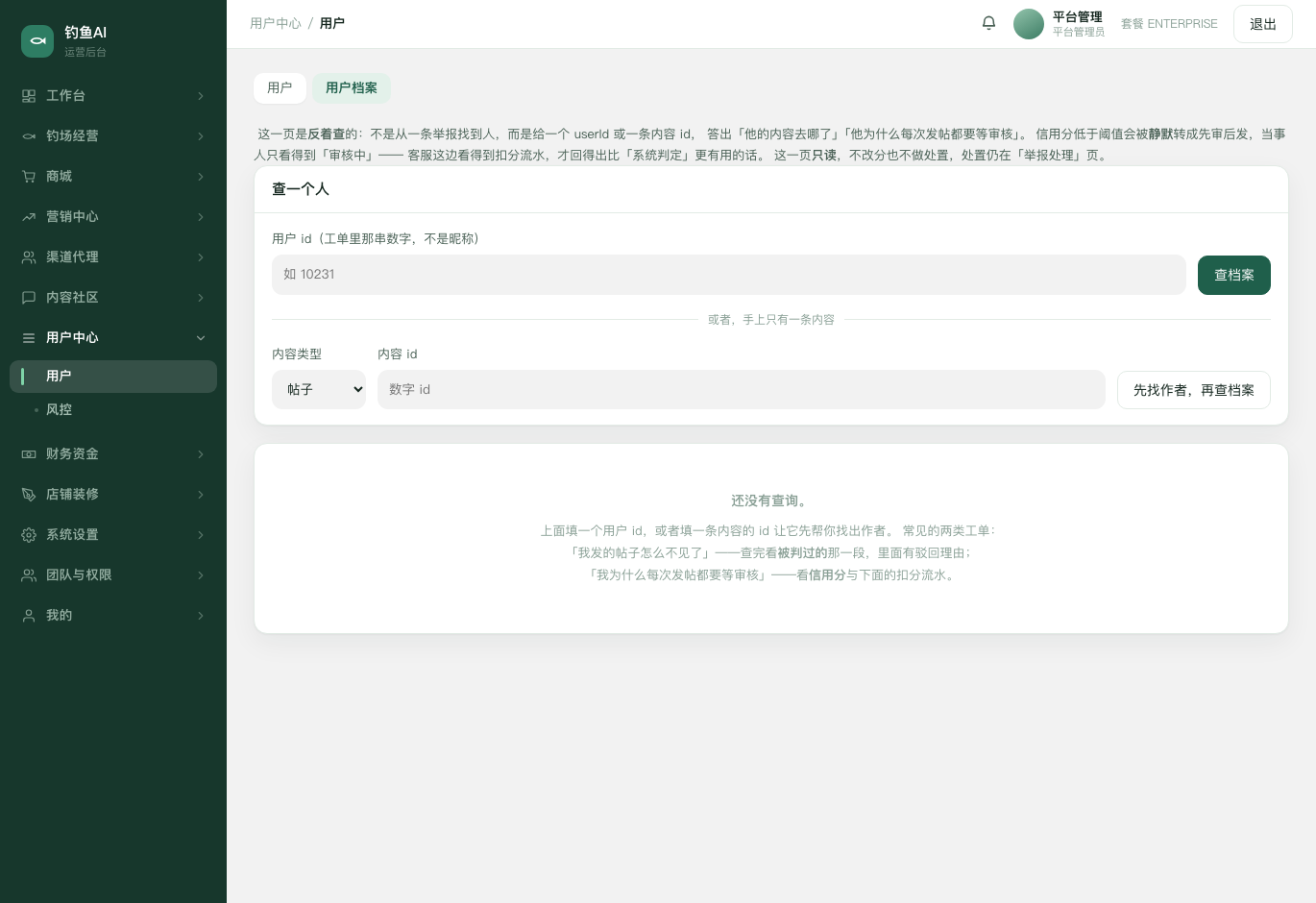Click the 用户中心 list icon
Viewport: 1316px width, 903px height.
pos(29,338)
